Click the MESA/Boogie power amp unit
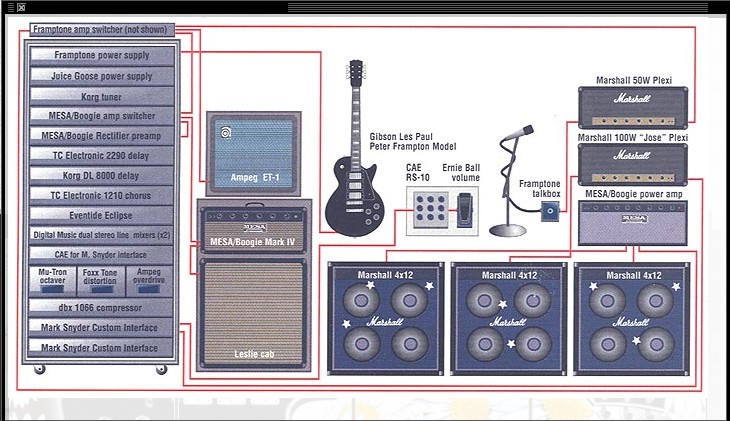This screenshot has height=421, width=730. click(x=633, y=223)
